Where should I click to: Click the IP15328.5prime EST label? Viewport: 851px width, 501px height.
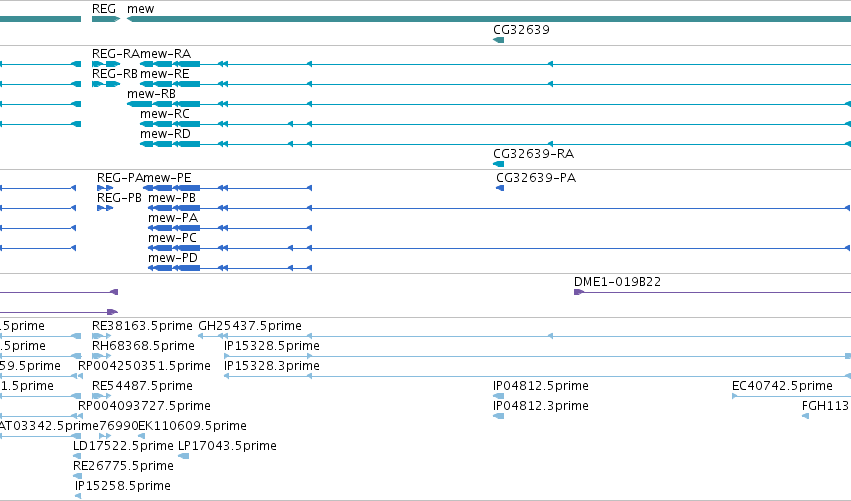coord(272,346)
